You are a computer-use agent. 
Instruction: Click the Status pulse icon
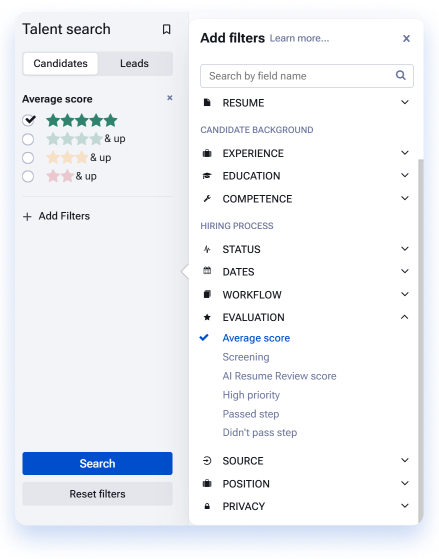(x=207, y=249)
